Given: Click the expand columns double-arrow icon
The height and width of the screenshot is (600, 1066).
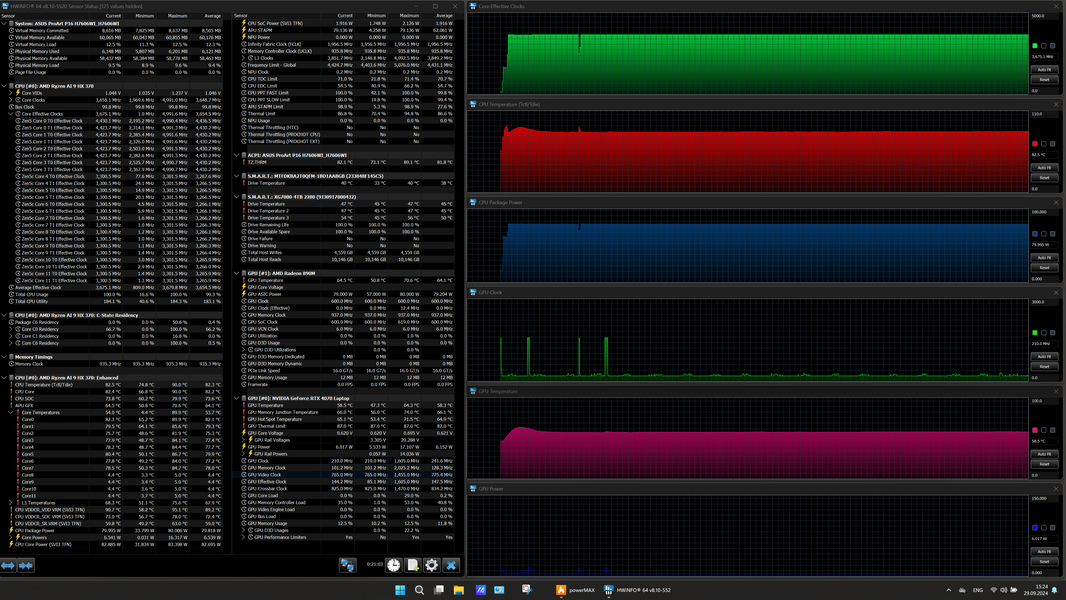Looking at the screenshot, I should click(8, 565).
